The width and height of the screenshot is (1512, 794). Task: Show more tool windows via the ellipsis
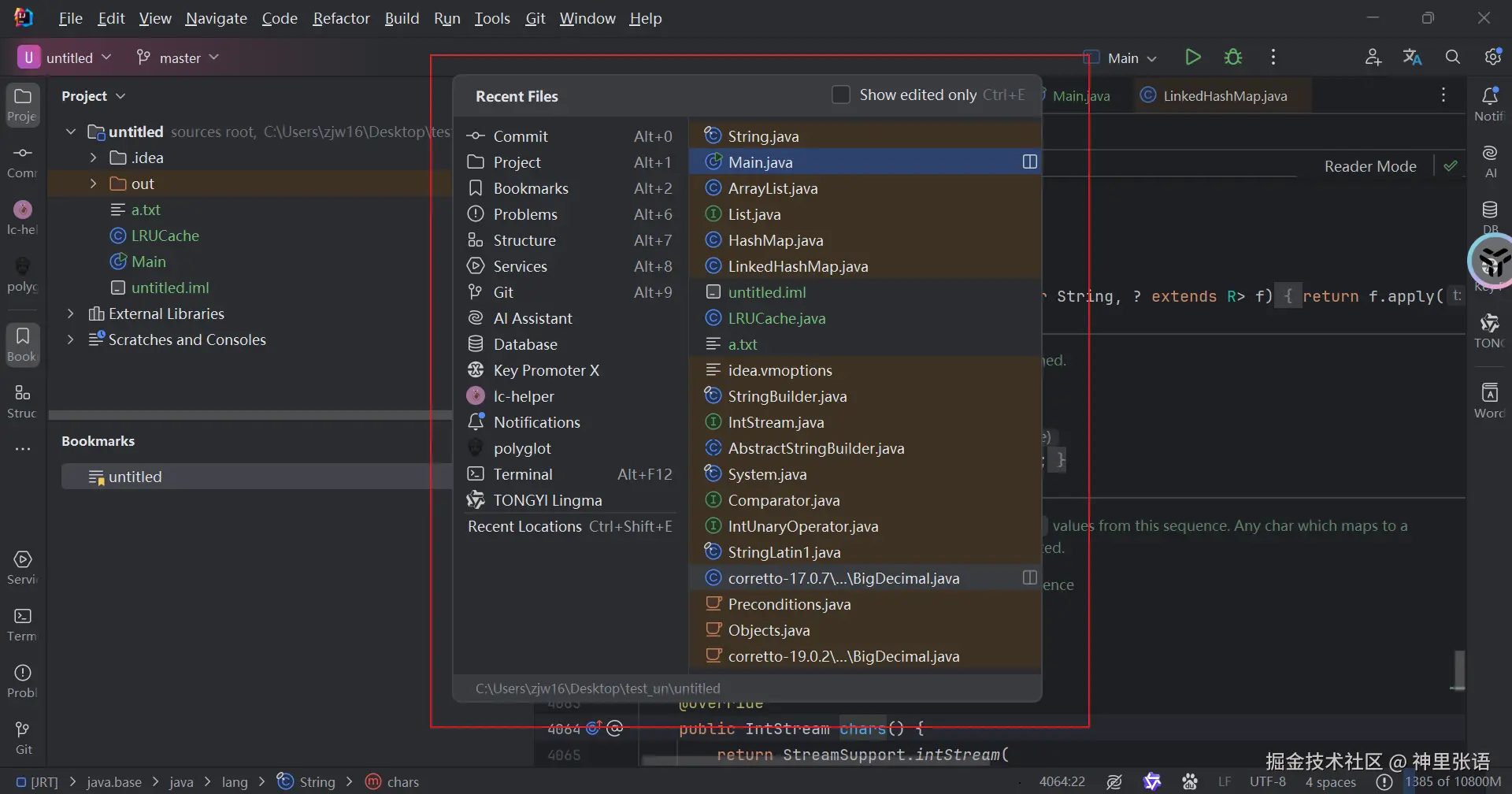(23, 449)
